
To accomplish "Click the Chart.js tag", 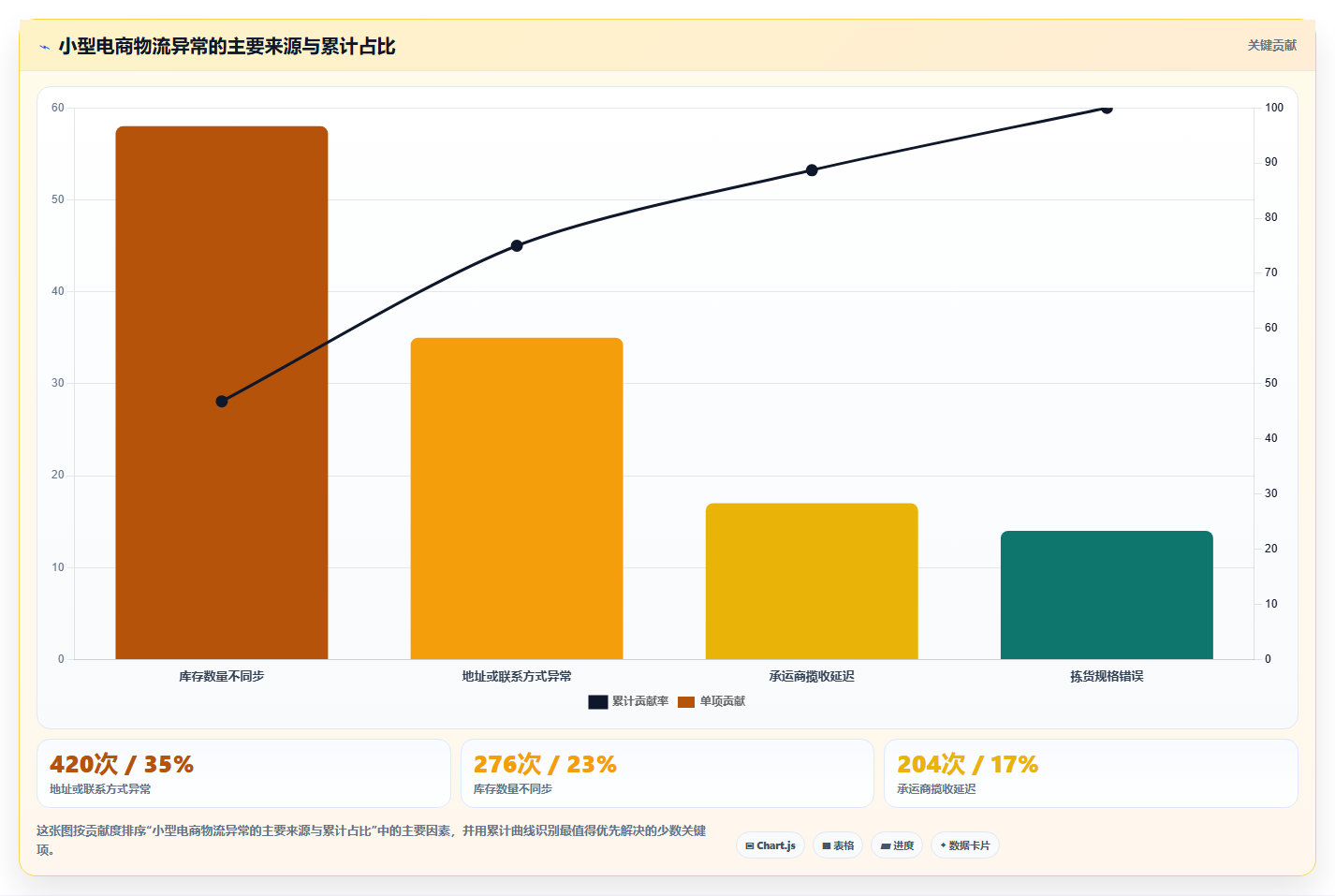I will (770, 845).
